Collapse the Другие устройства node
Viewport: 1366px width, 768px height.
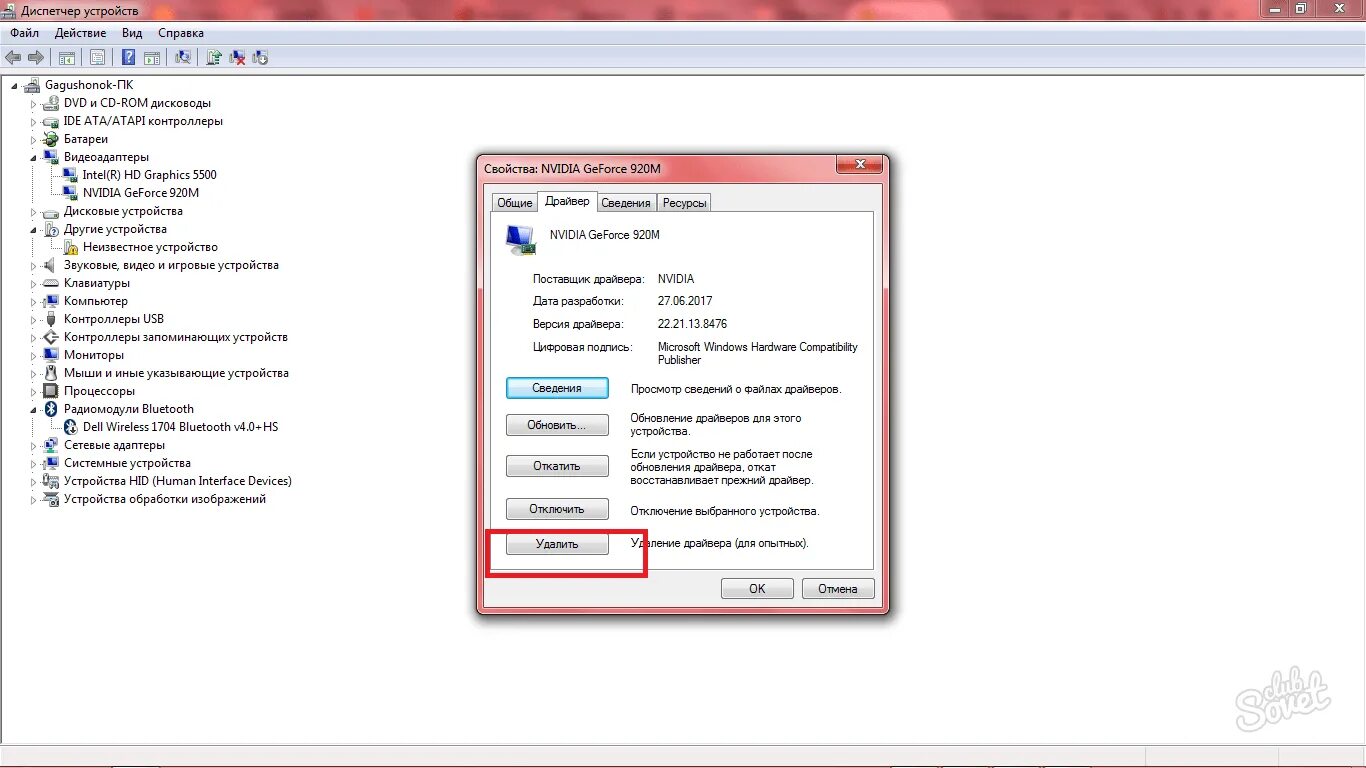[33, 229]
